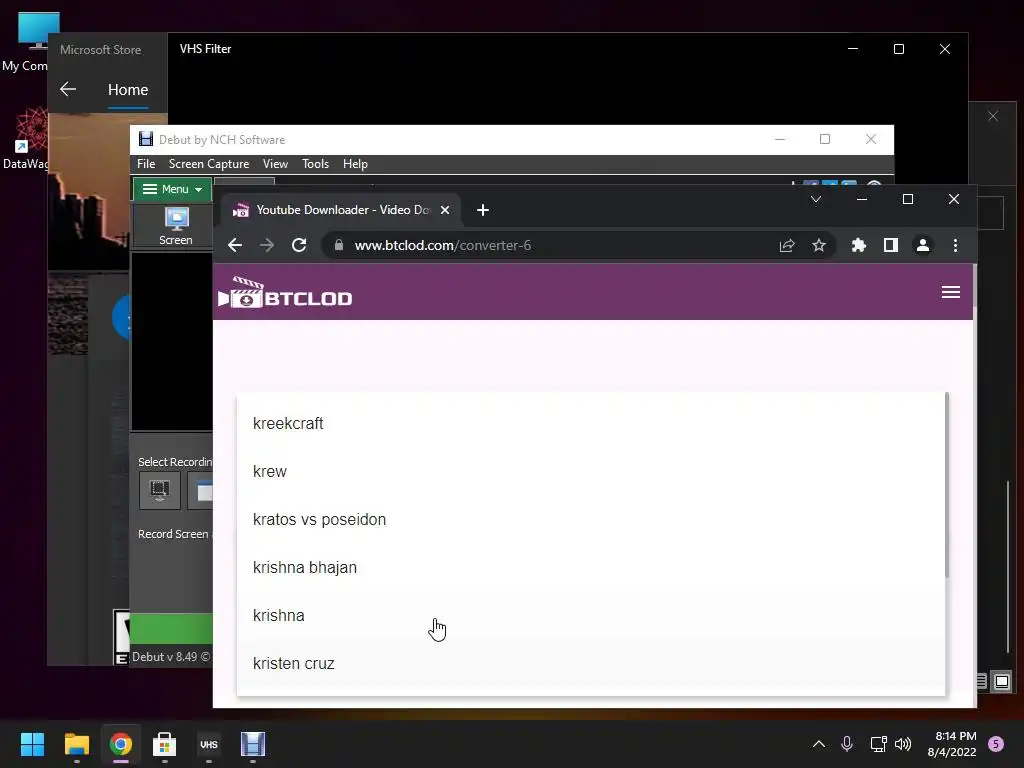The width and height of the screenshot is (1024, 768).
Task: Click the microphone tray icon
Action: pos(847,744)
